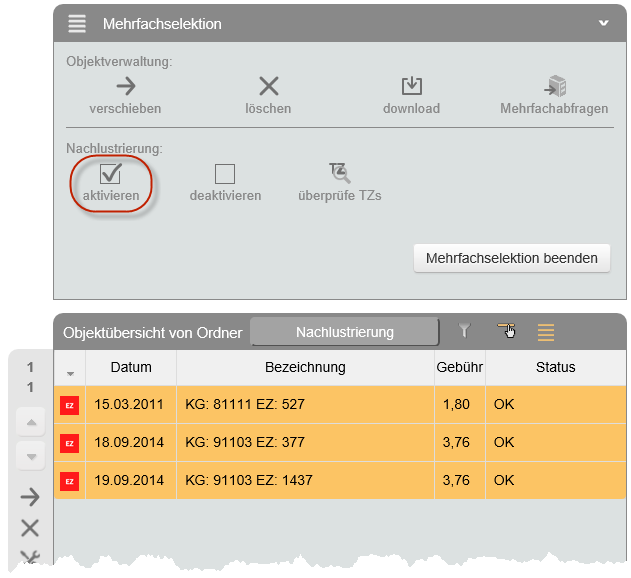Tick the deaktivieren checkbox

pos(225,174)
